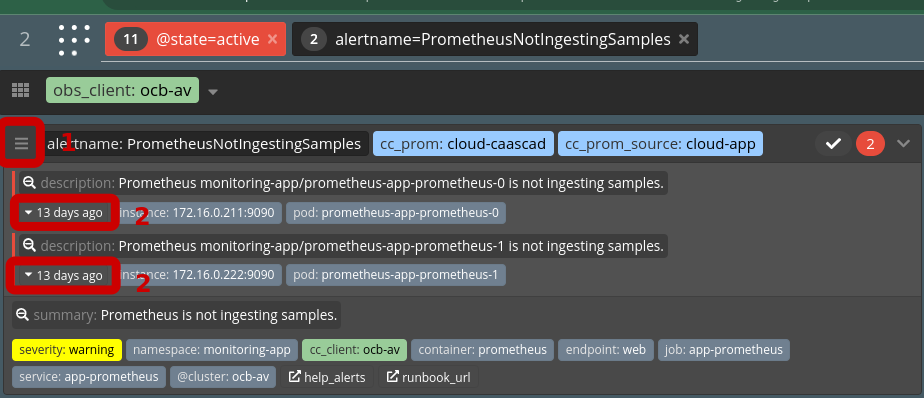Open the help_alerts external link
924x398 pixels.
(327, 377)
